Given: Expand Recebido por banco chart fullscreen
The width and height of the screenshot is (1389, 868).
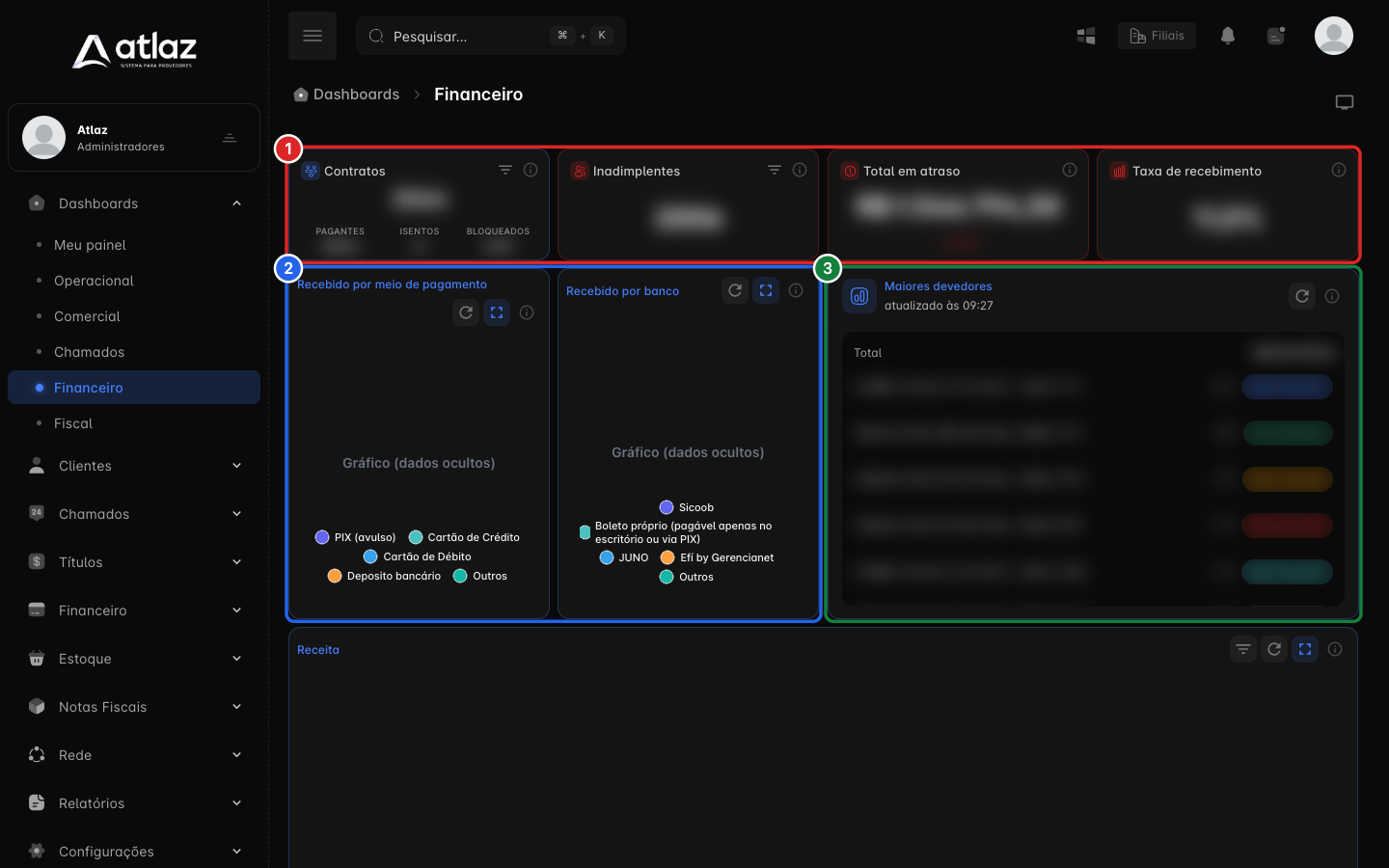Looking at the screenshot, I should pyautogui.click(x=766, y=290).
